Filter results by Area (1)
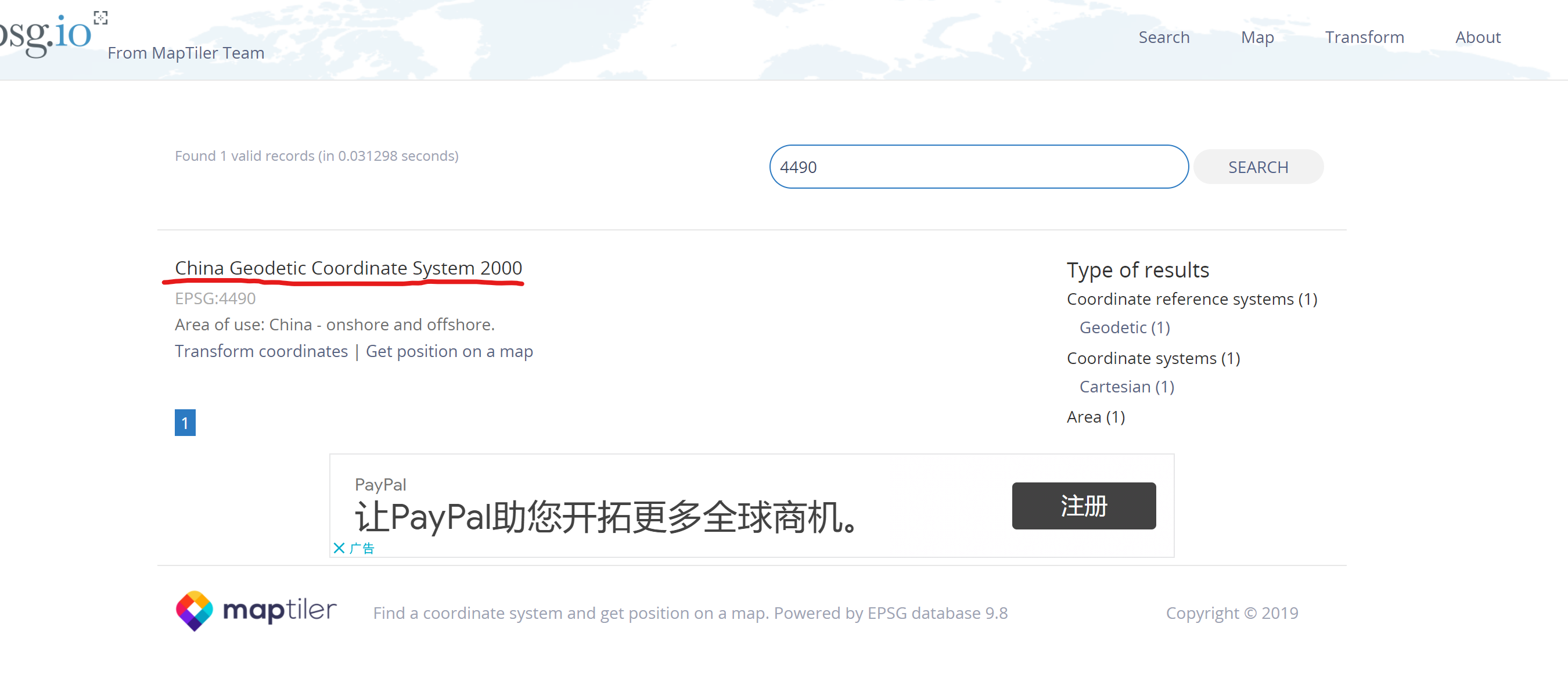 pyautogui.click(x=1096, y=417)
